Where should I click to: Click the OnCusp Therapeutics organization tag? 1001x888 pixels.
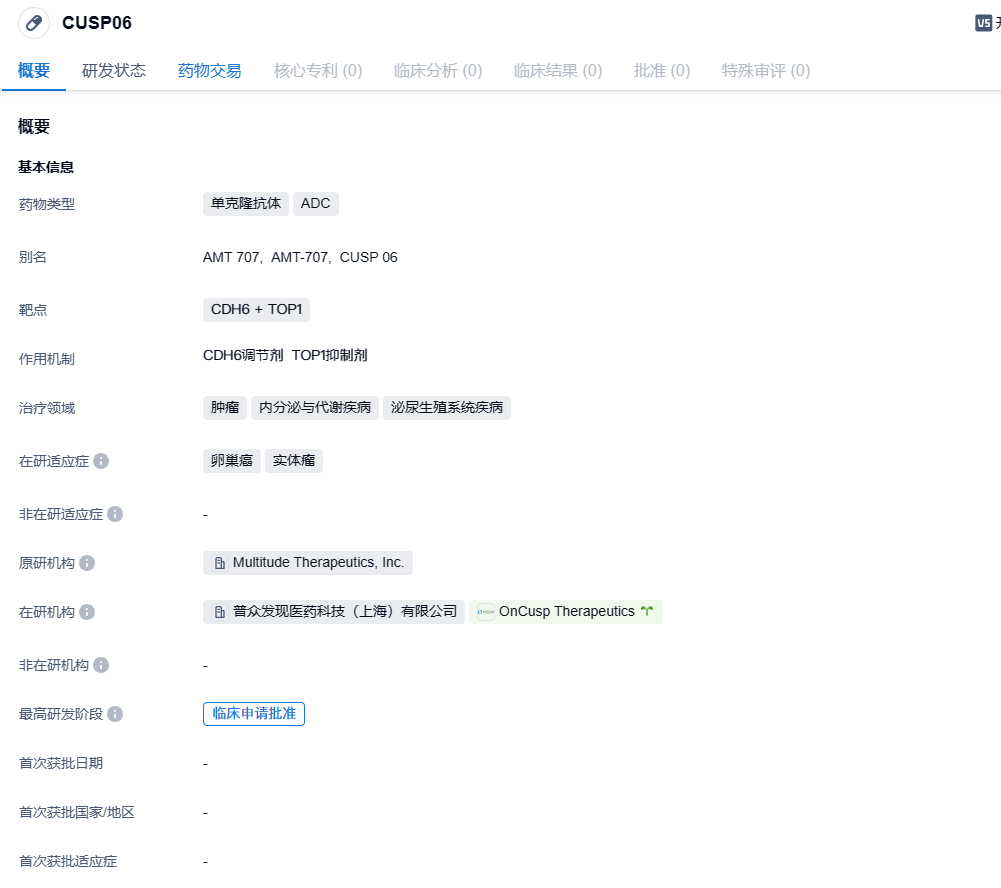(x=566, y=612)
